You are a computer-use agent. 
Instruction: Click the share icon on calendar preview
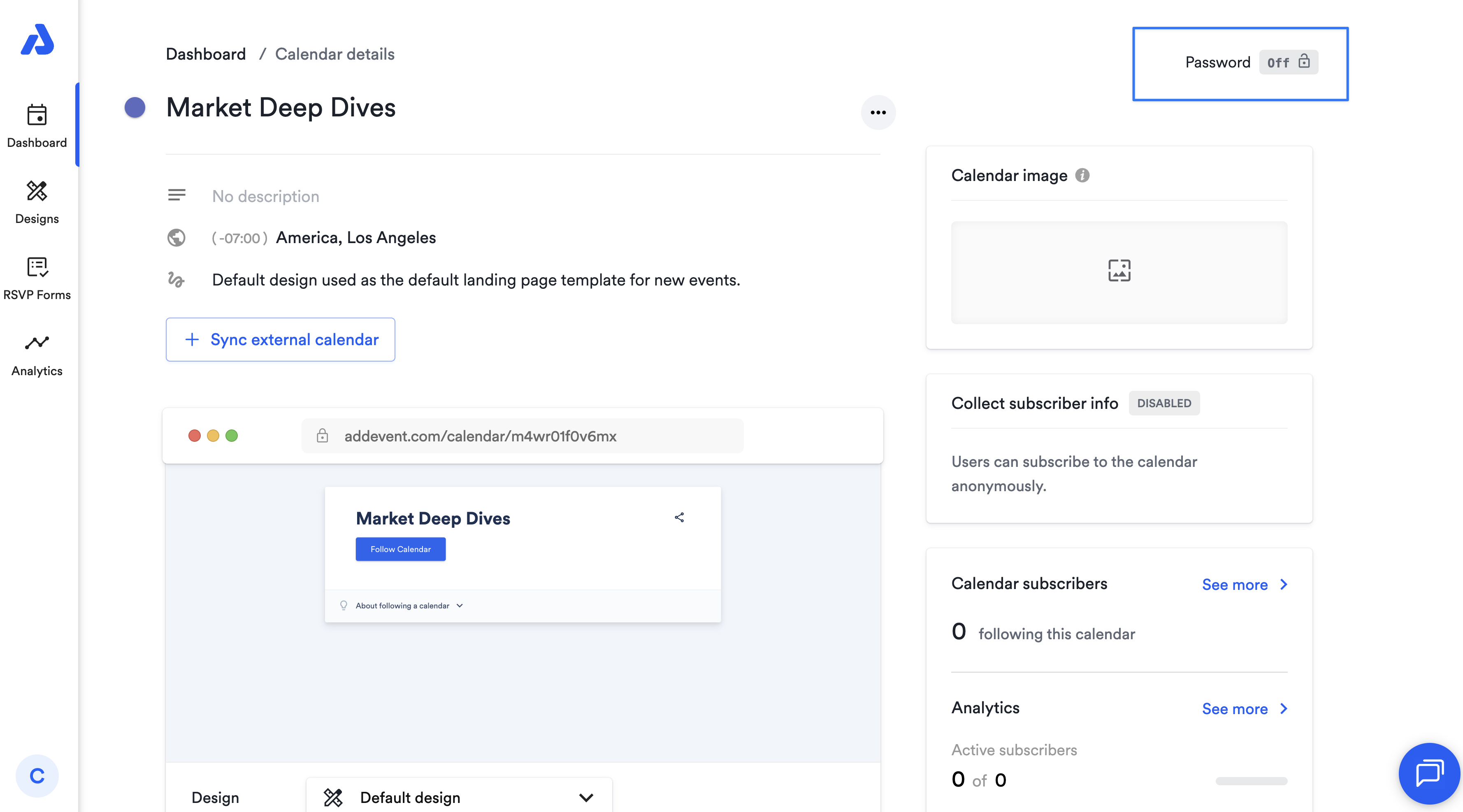pos(679,517)
